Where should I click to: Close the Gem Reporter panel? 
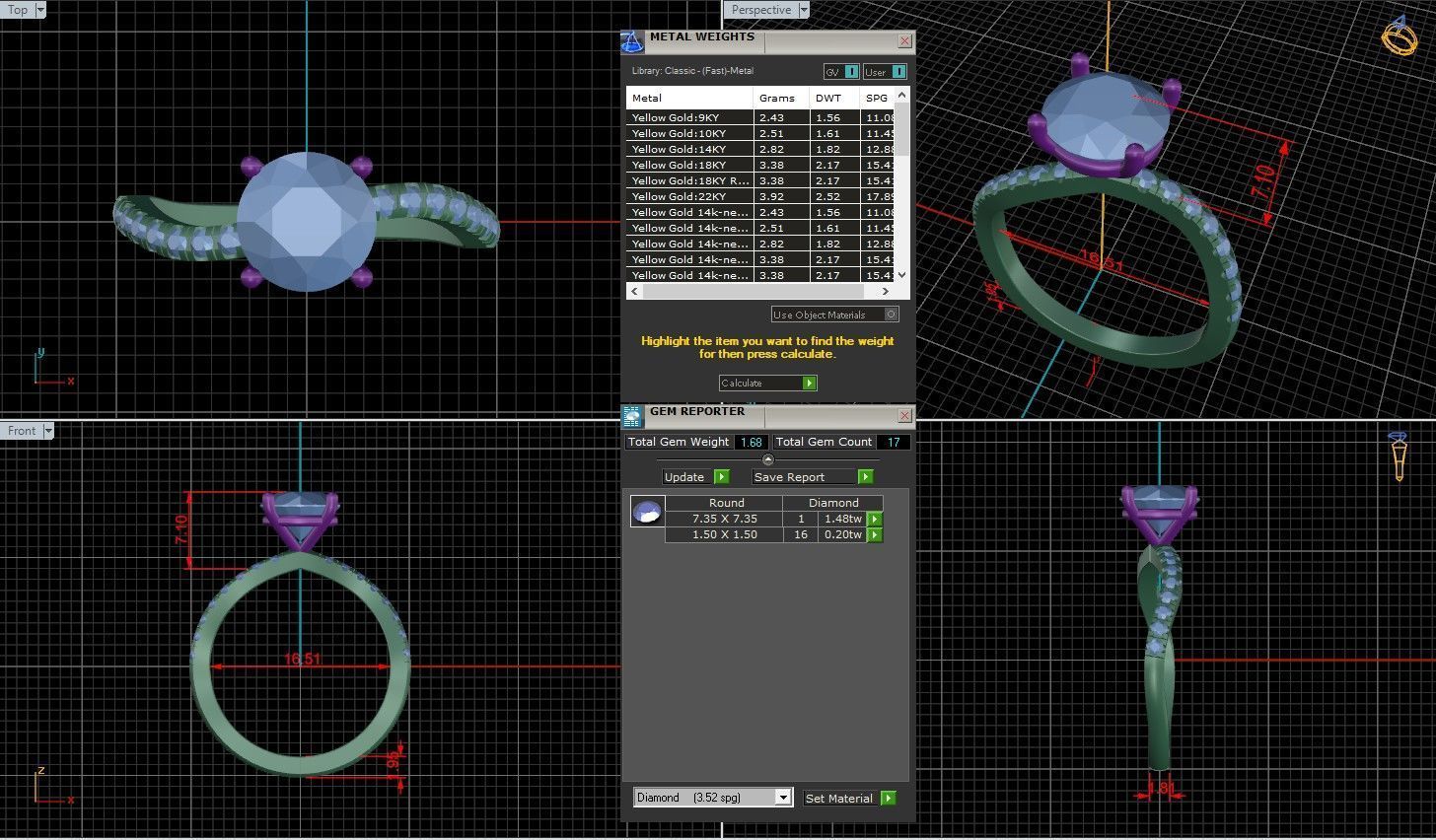tap(904, 416)
